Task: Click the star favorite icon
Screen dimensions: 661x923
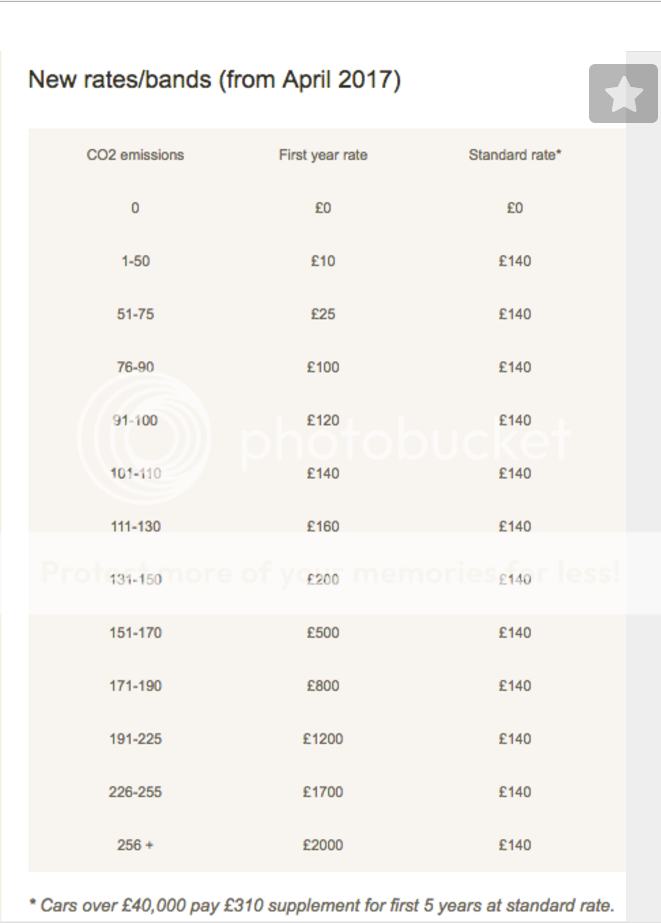Action: coord(623,94)
